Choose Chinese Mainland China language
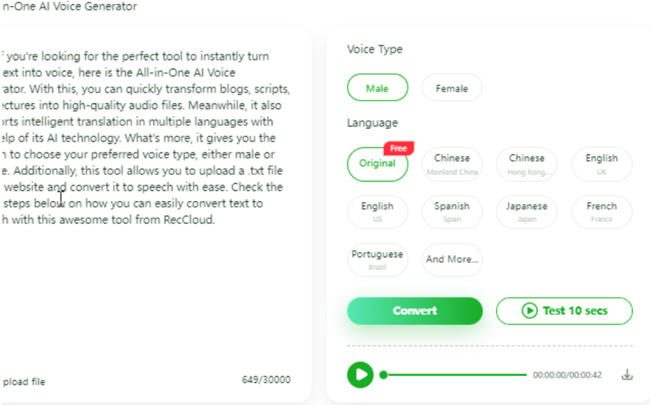Viewport: 650px width, 405px height. [452, 164]
